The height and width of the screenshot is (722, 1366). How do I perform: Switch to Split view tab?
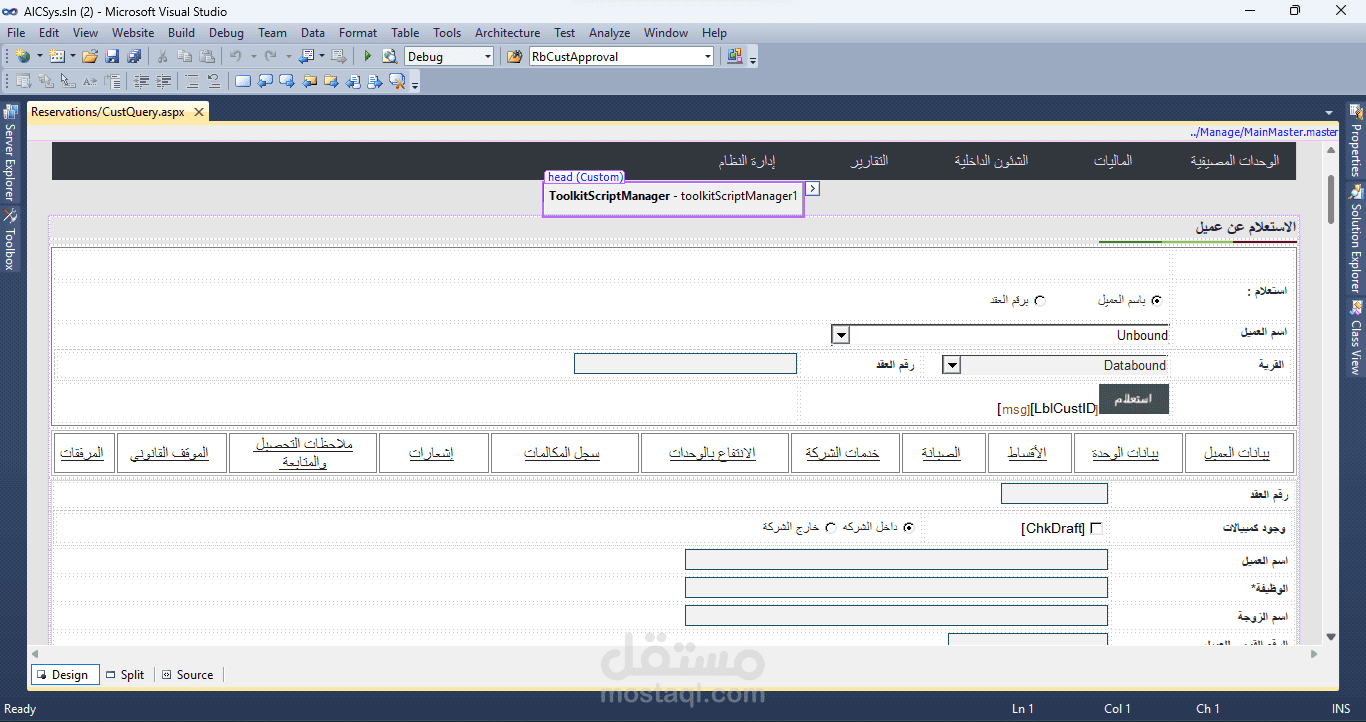point(125,675)
